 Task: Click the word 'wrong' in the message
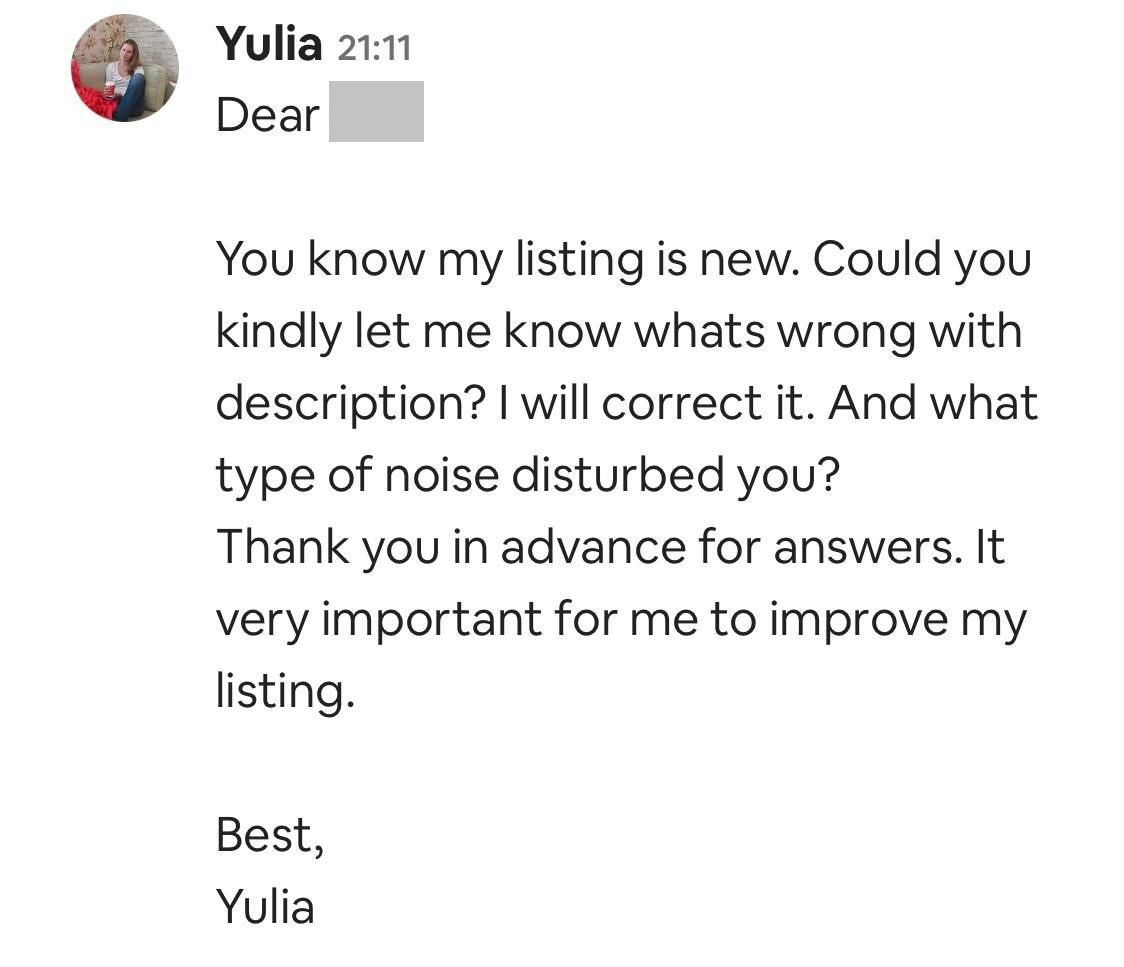click(x=846, y=334)
